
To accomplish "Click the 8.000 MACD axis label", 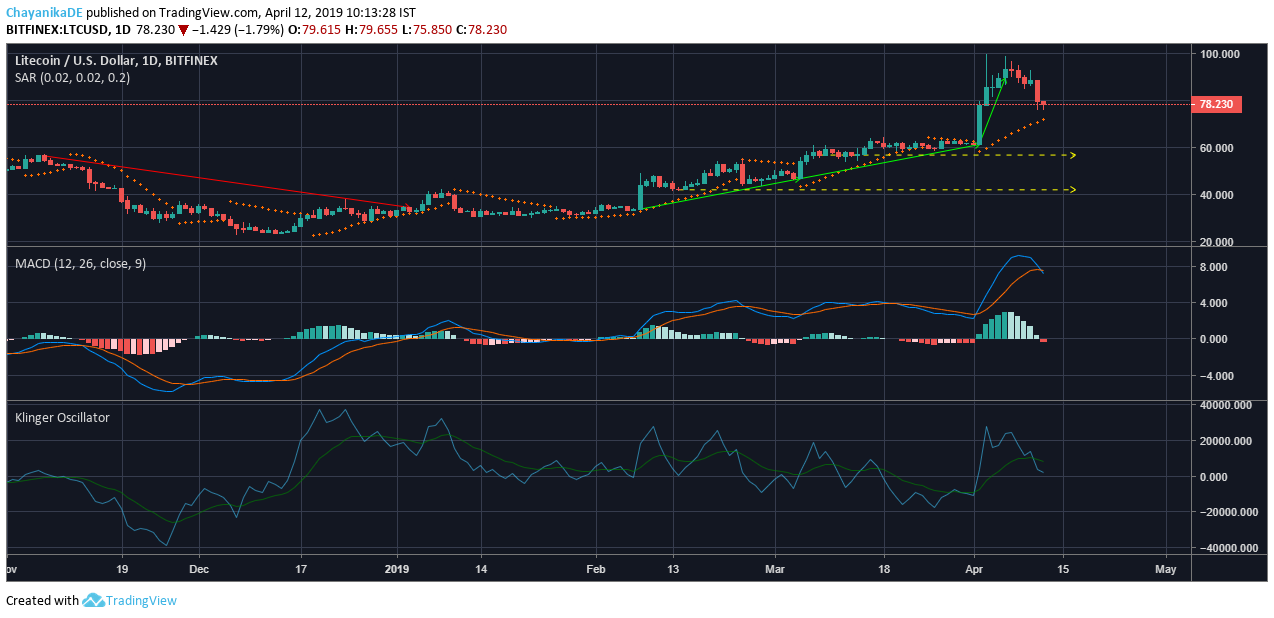I will (1214, 268).
